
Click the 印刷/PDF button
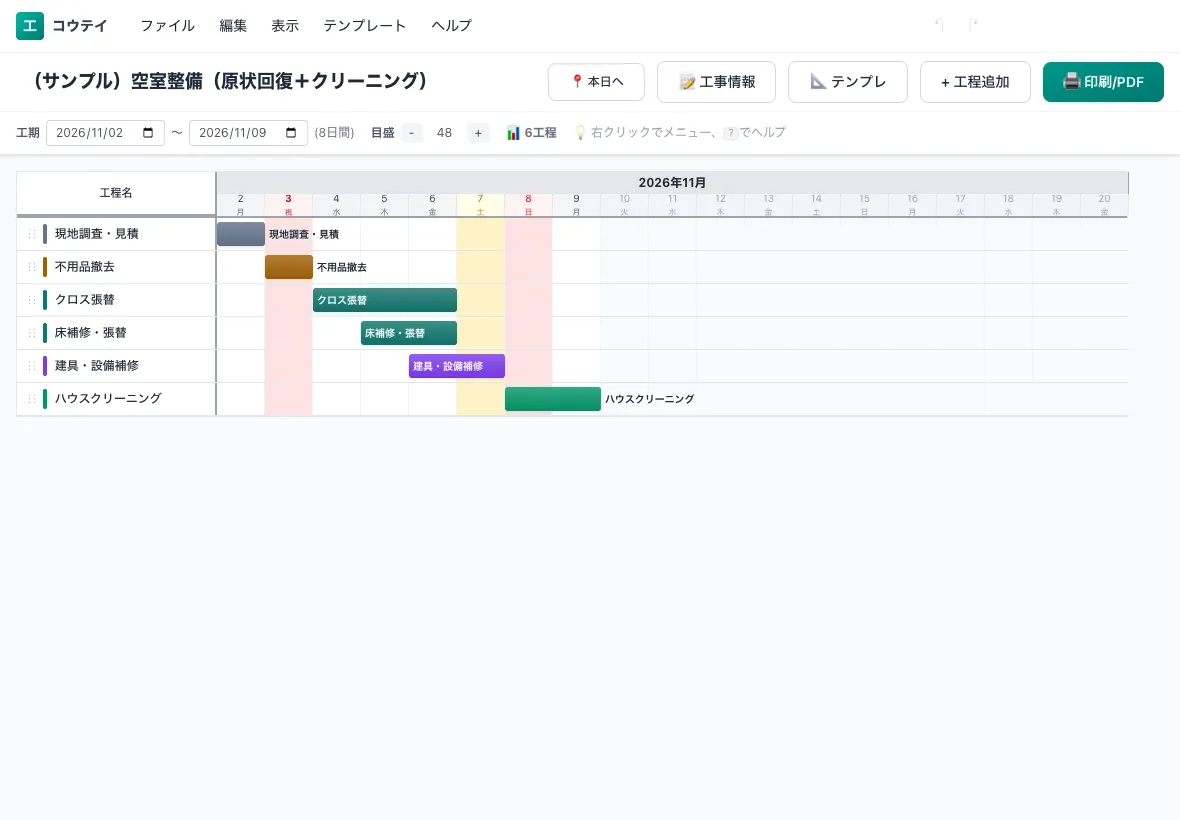tap(1103, 82)
